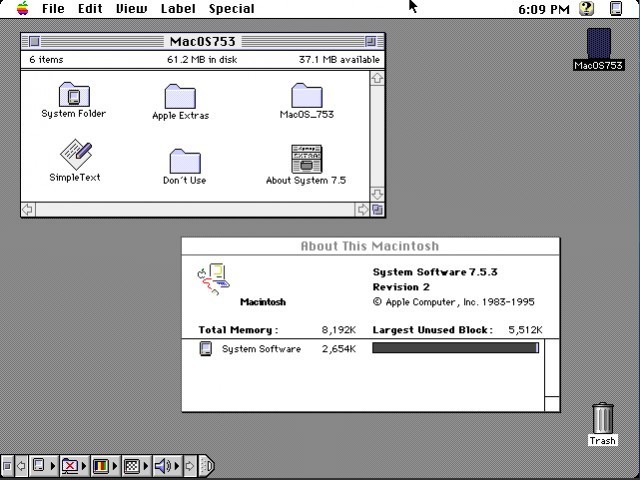Open the Label menu

[x=178, y=9]
